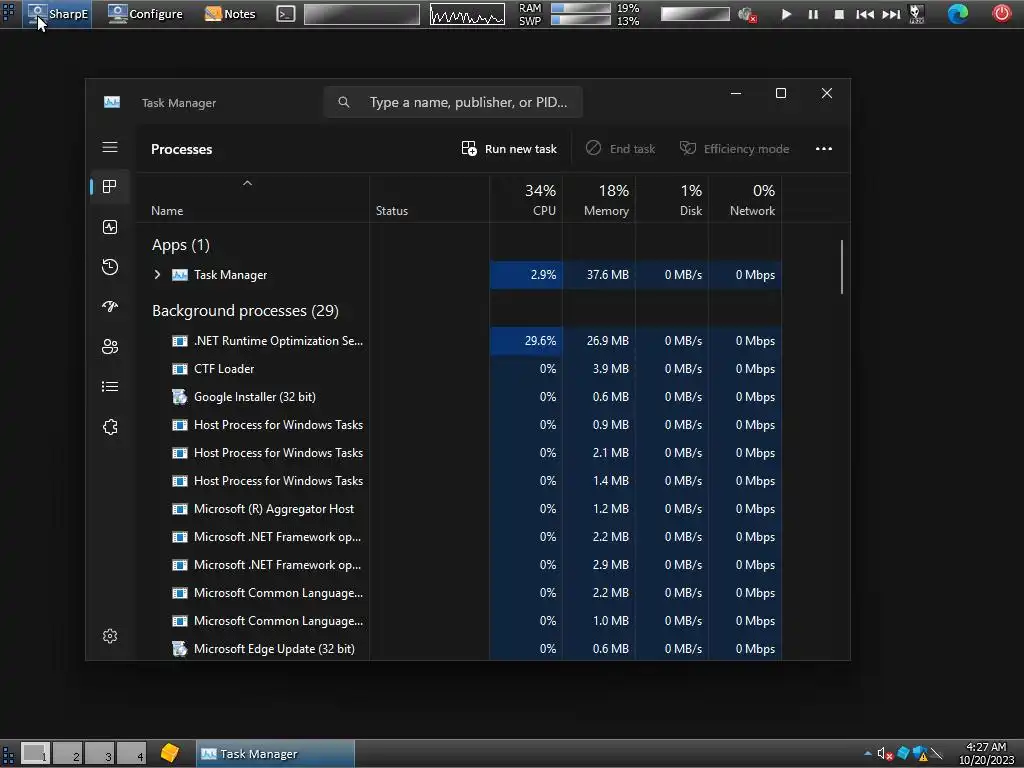
Task: Click the Play media button
Action: (786, 14)
